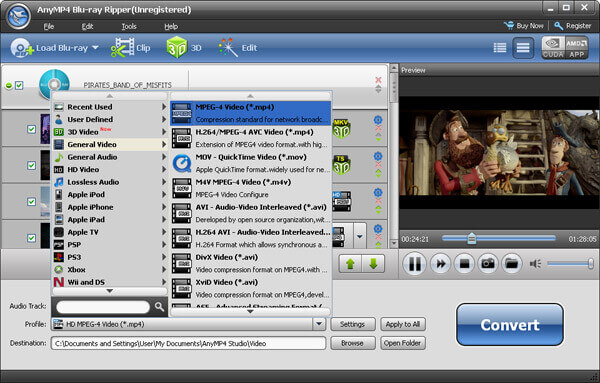Select User Defined category
The image size is (600, 383).
[x=110, y=119]
